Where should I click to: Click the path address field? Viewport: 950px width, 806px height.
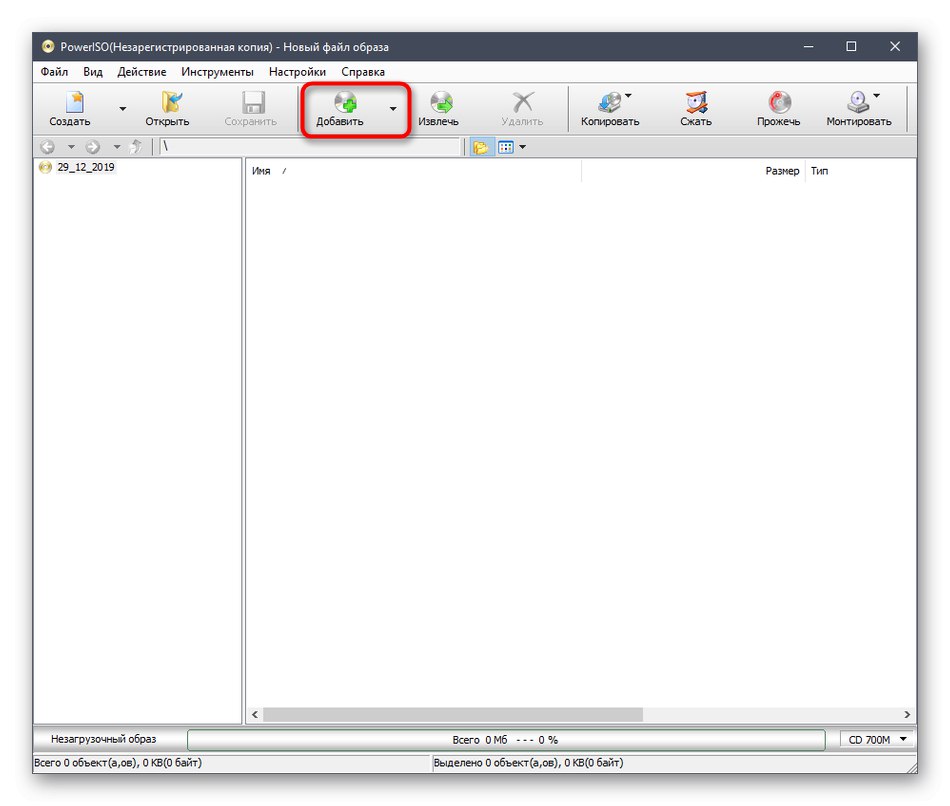coord(310,147)
